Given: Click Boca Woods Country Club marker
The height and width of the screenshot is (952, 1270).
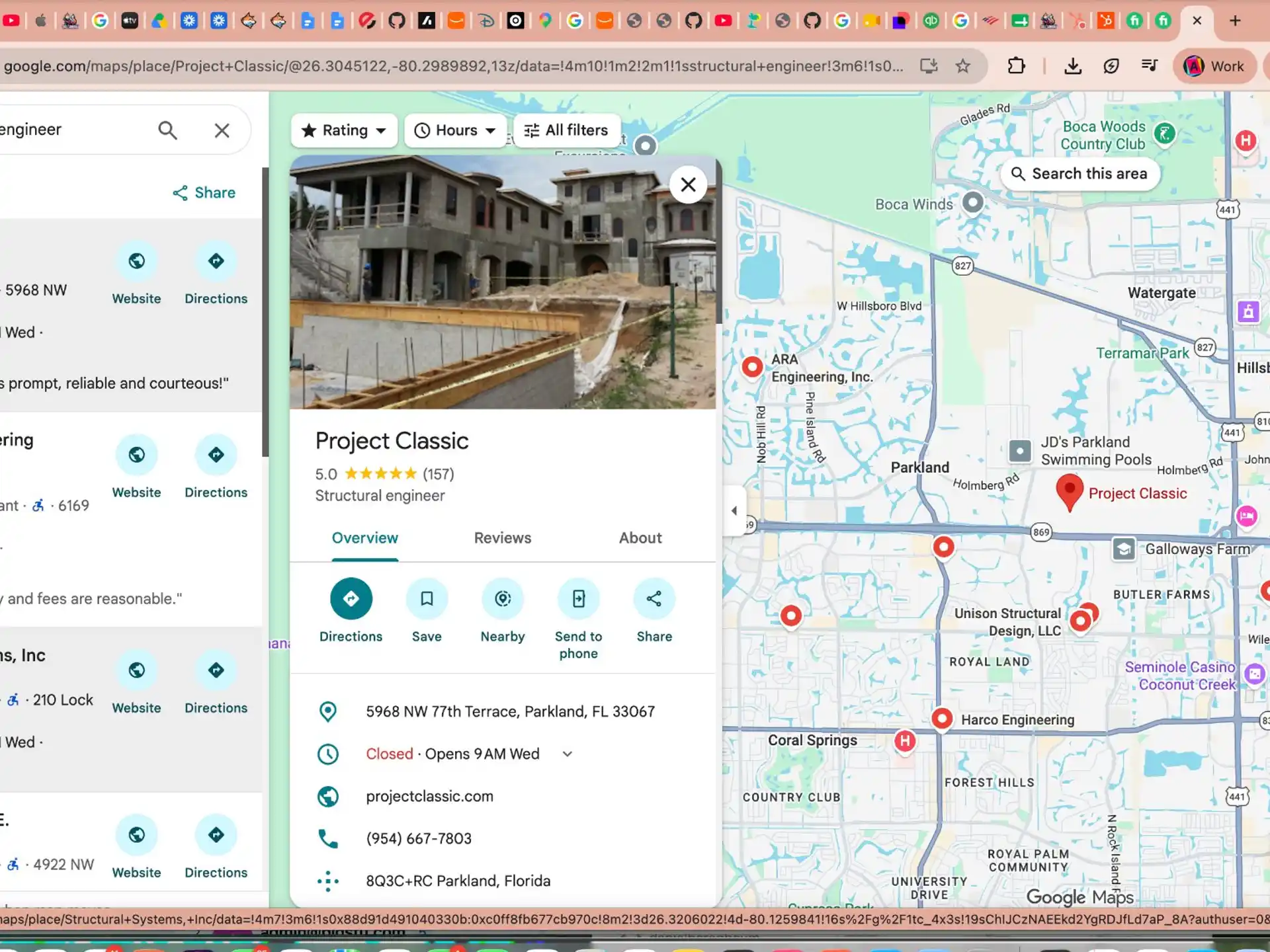Looking at the screenshot, I should click(x=1165, y=134).
